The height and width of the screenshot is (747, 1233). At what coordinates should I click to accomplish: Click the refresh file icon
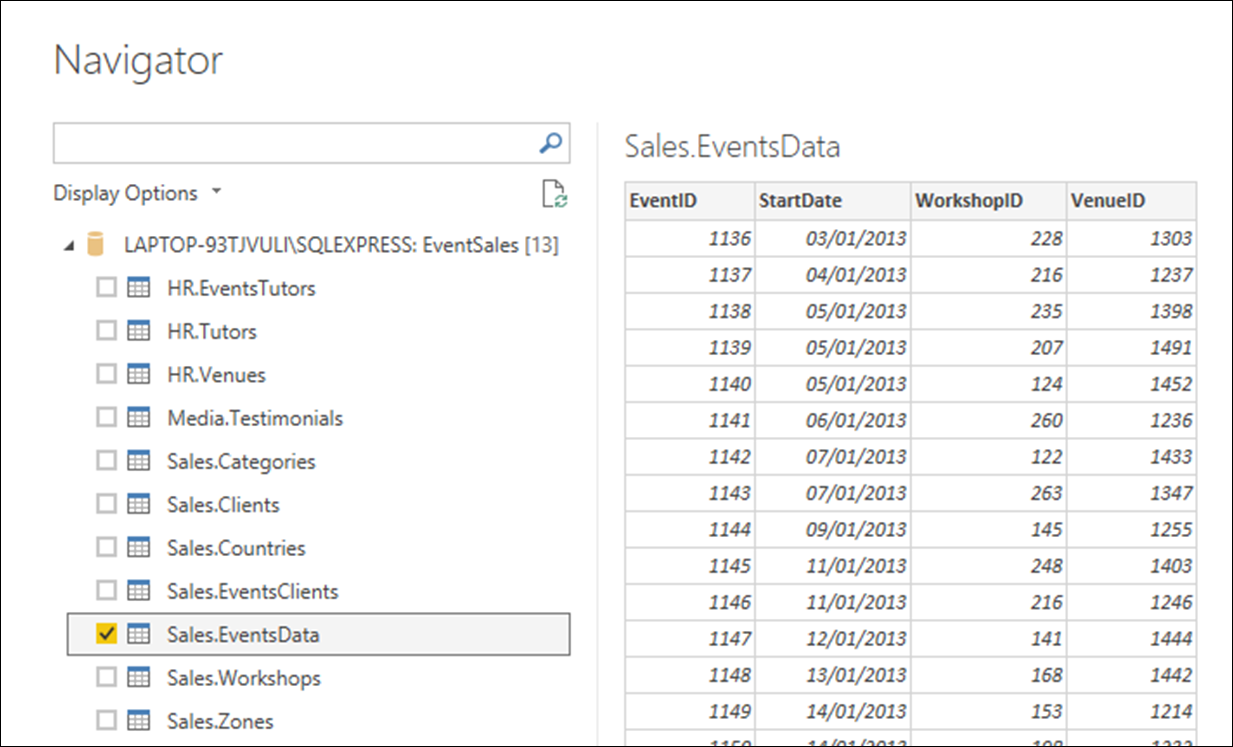[x=554, y=194]
